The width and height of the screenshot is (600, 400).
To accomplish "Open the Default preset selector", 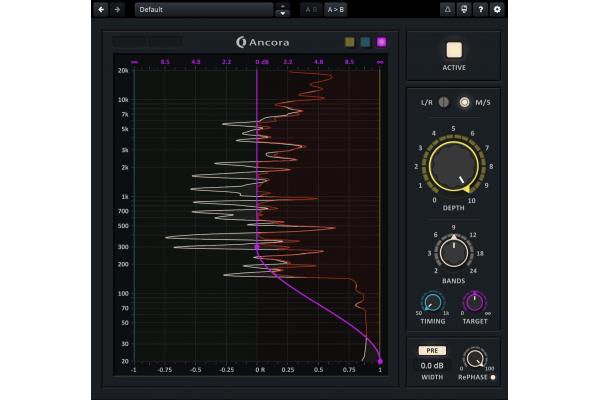I will pyautogui.click(x=204, y=10).
